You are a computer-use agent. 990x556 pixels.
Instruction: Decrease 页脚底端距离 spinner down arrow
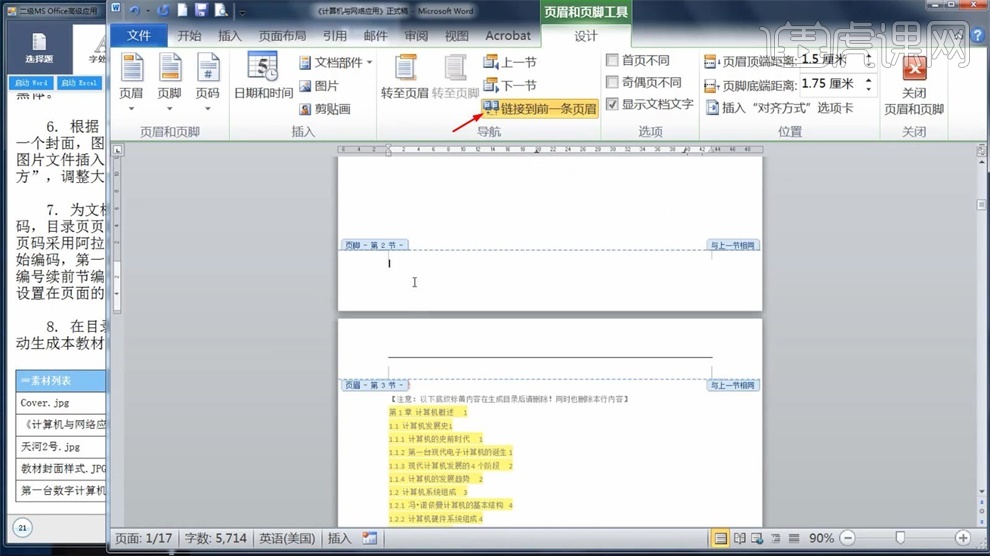pyautogui.click(x=869, y=89)
